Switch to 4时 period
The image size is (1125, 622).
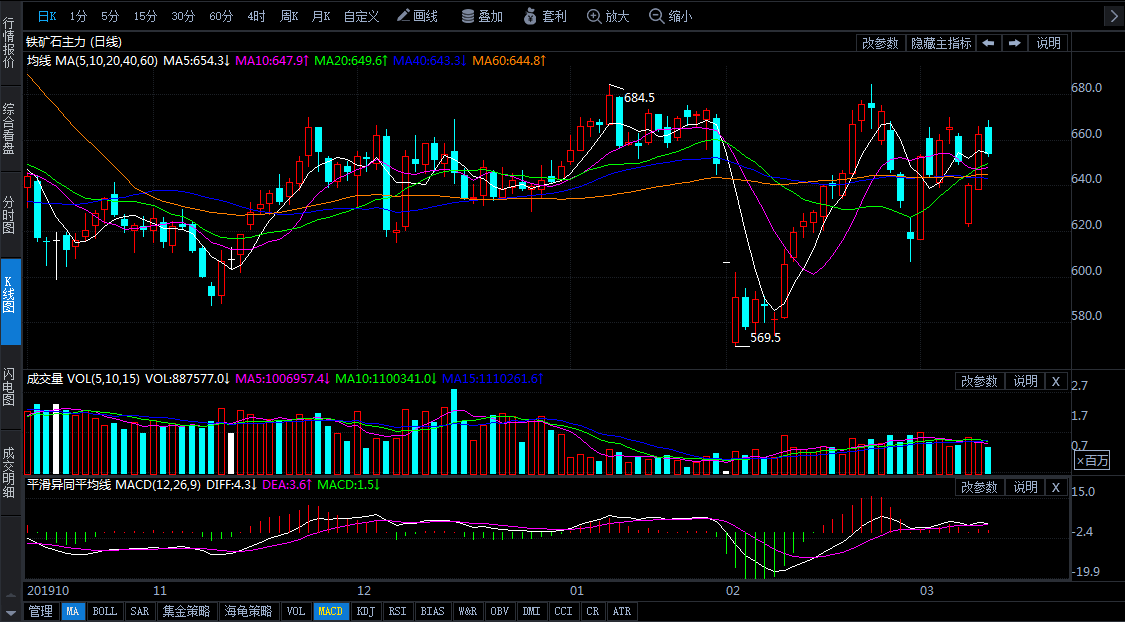point(255,16)
